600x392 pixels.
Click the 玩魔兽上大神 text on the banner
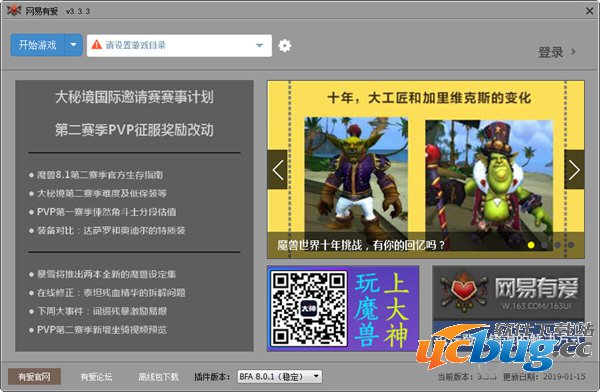[382, 309]
